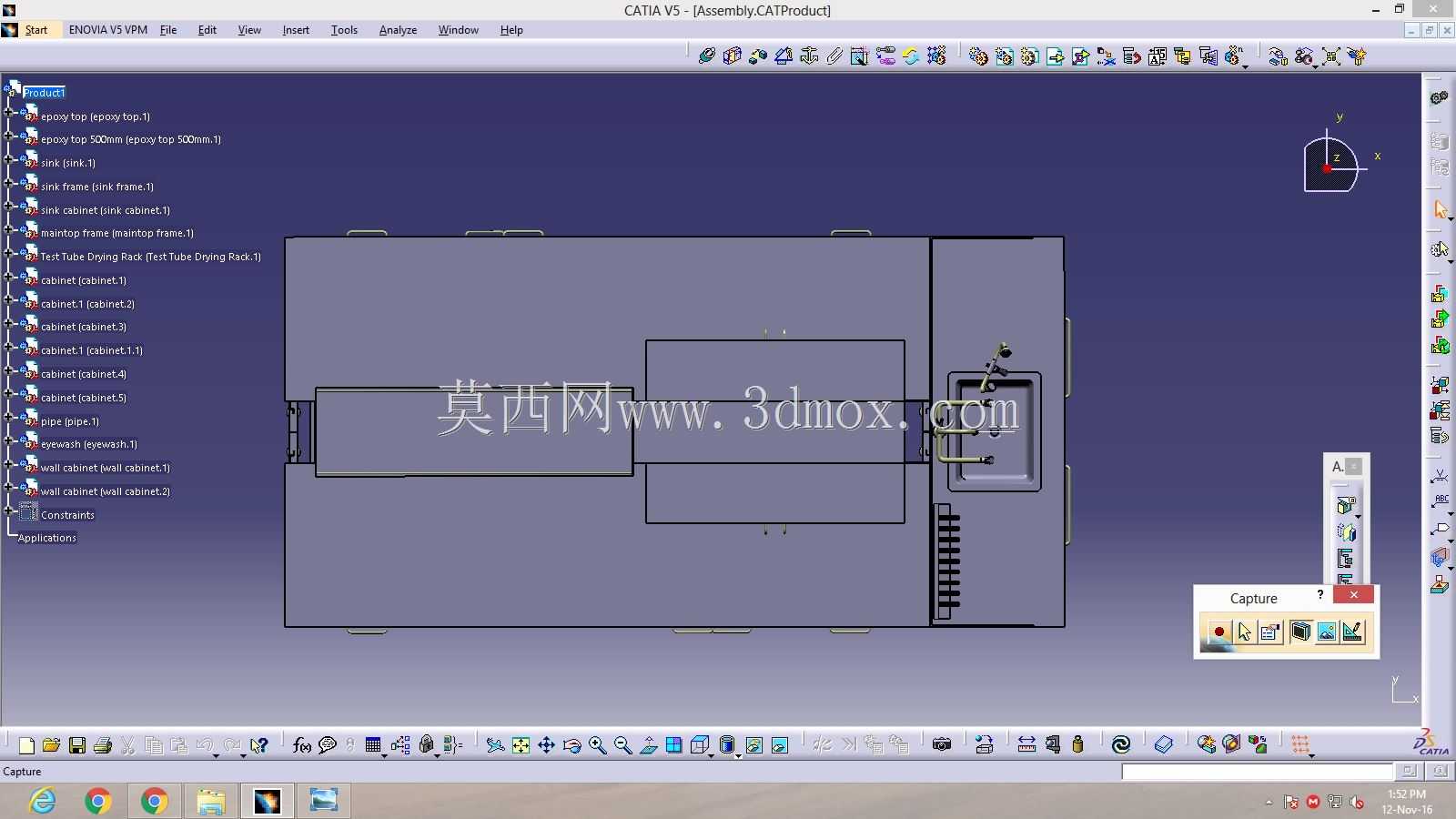Viewport: 1456px width, 819px height.
Task: Open the first Chrome icon in taskbar
Action: pos(98,801)
